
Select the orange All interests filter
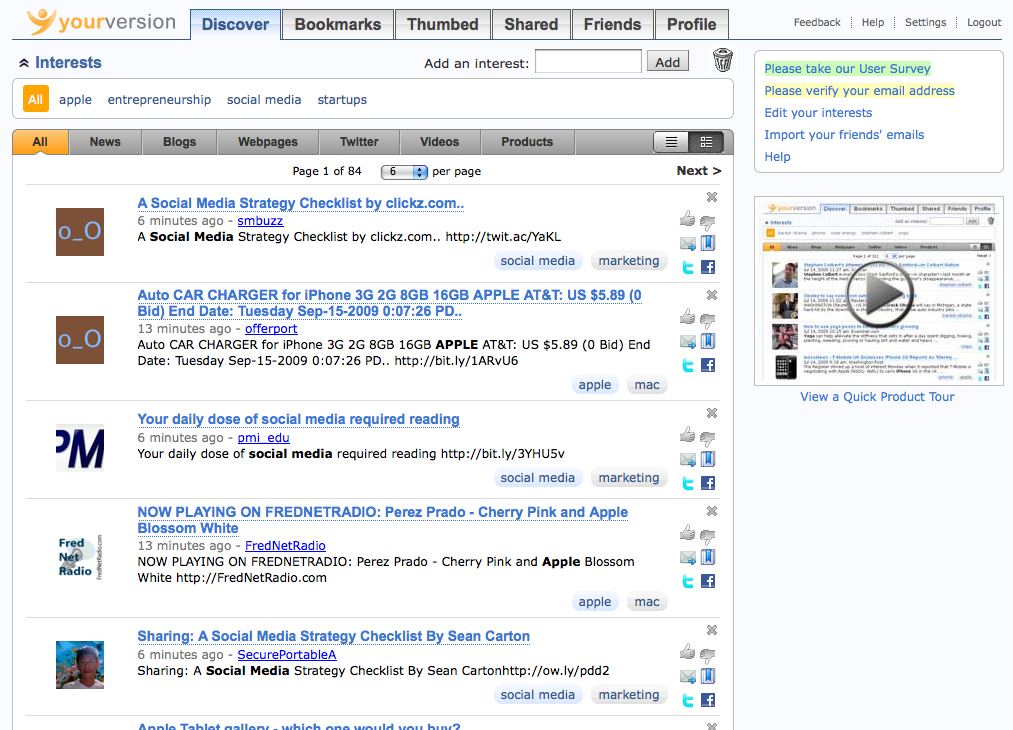[x=36, y=99]
